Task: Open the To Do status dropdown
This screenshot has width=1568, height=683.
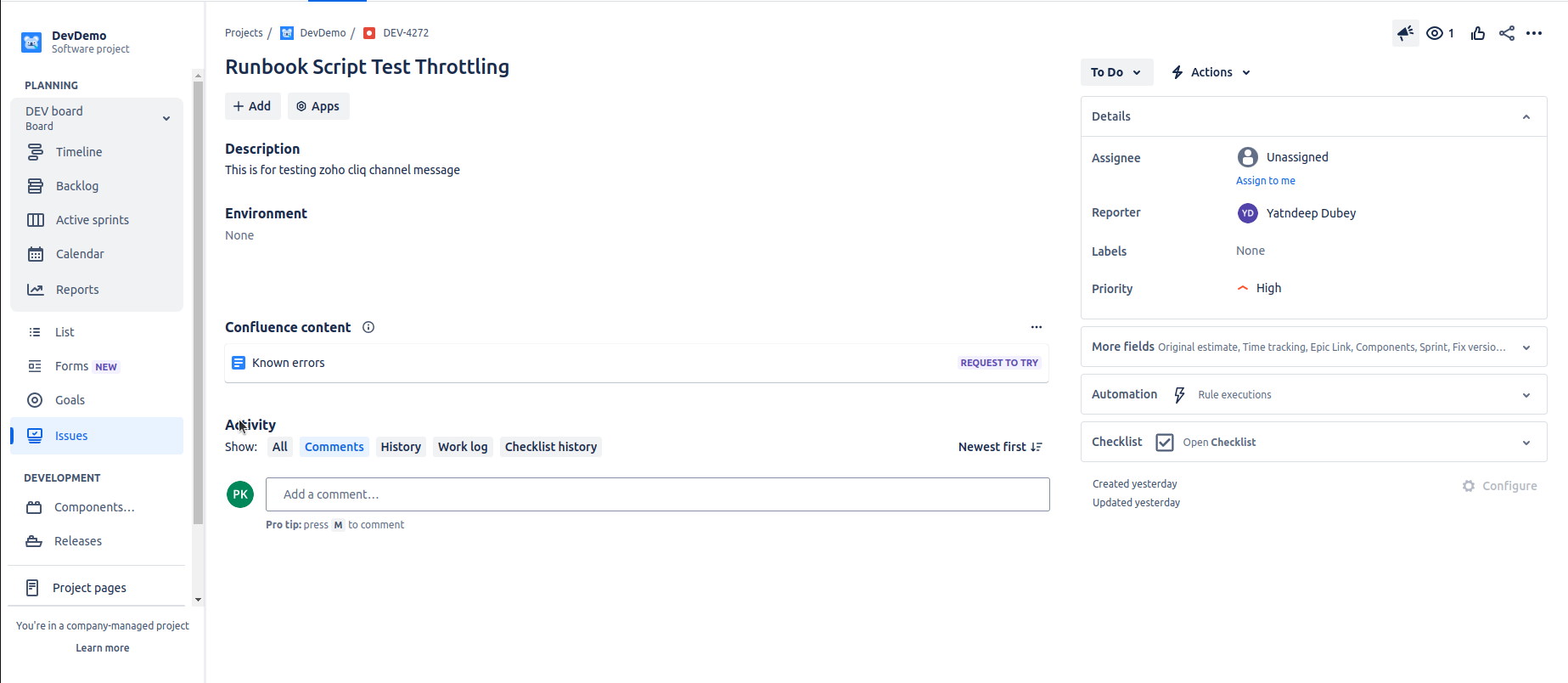Action: click(1116, 72)
